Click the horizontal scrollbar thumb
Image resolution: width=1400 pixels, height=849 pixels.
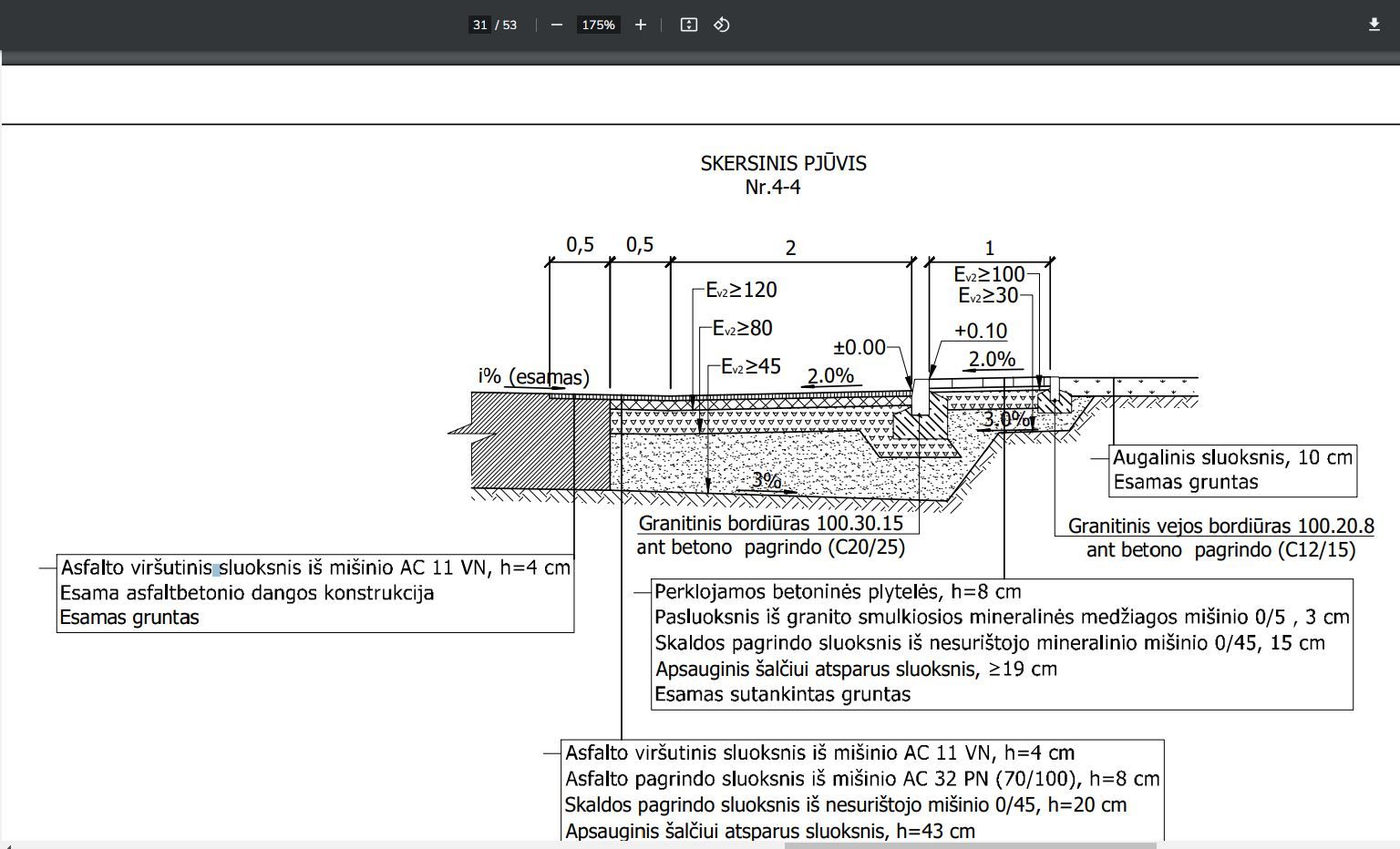[x=970, y=844]
